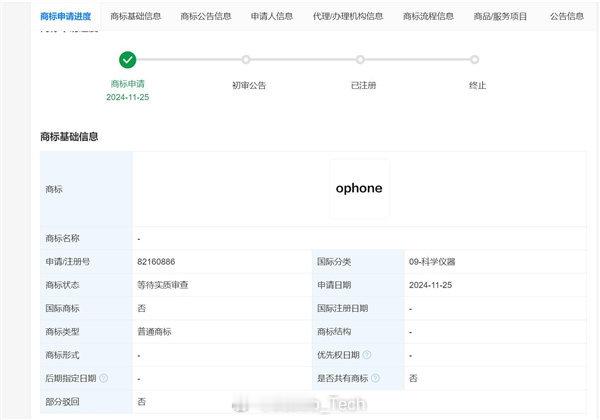Screen dimensions: 600x420
Task: Click the 已注册 progress step circle
Action: (x=360, y=60)
